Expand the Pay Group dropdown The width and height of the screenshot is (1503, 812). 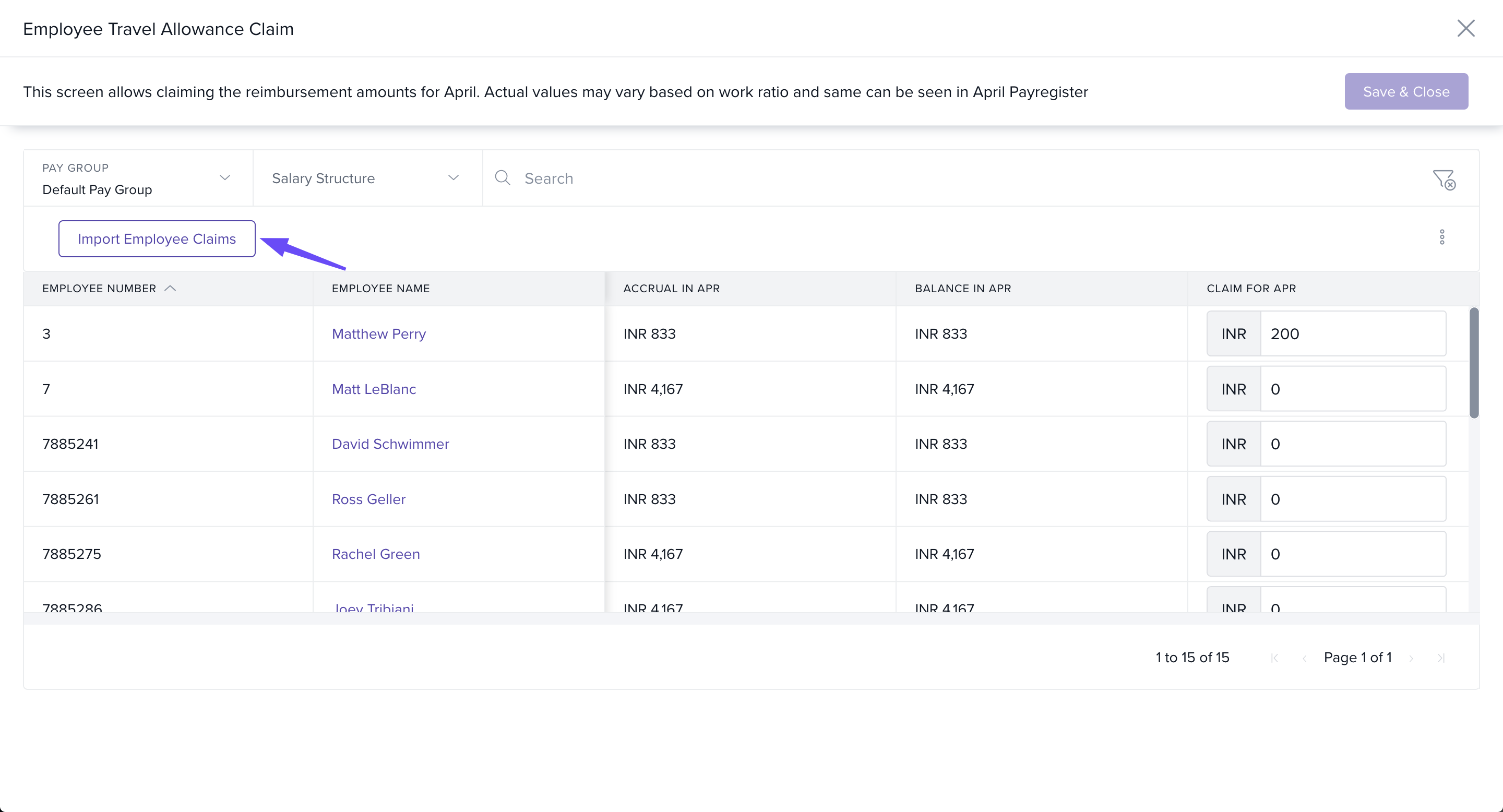point(224,178)
